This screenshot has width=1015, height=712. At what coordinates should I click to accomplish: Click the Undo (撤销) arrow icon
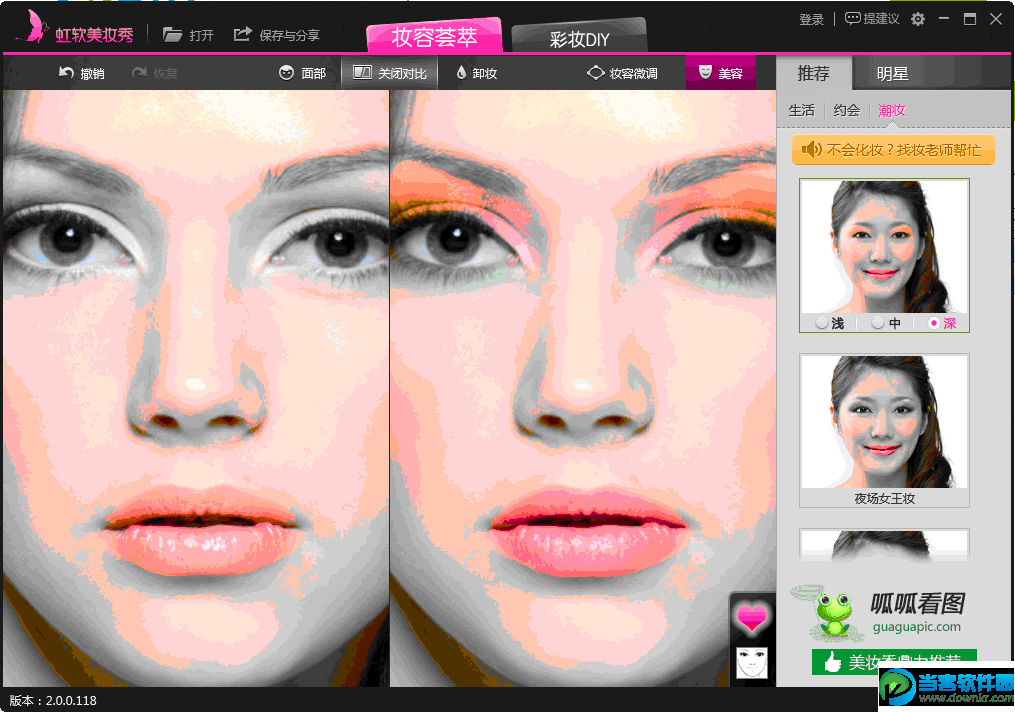[67, 73]
